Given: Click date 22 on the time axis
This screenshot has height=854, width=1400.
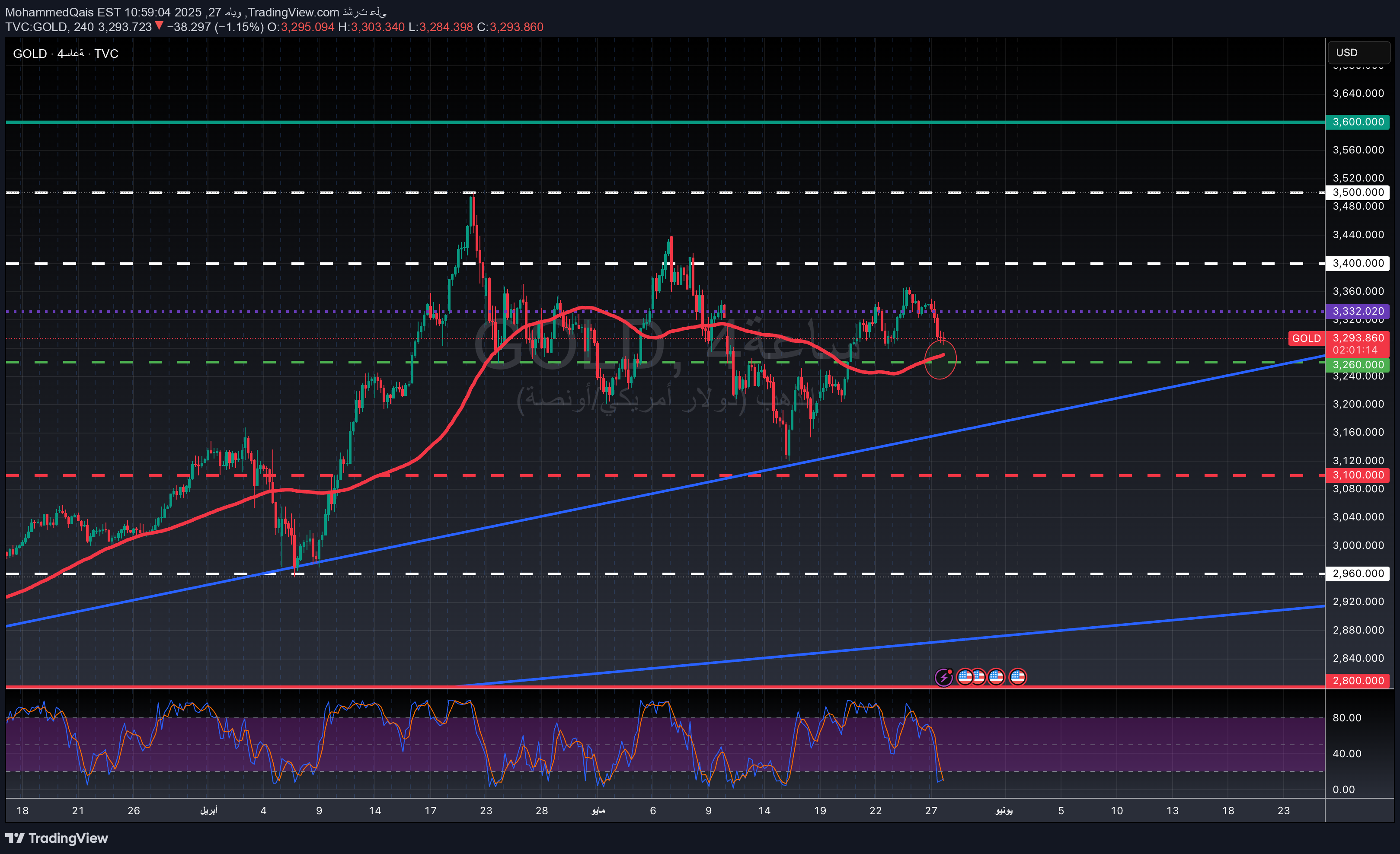Looking at the screenshot, I should coord(876,811).
